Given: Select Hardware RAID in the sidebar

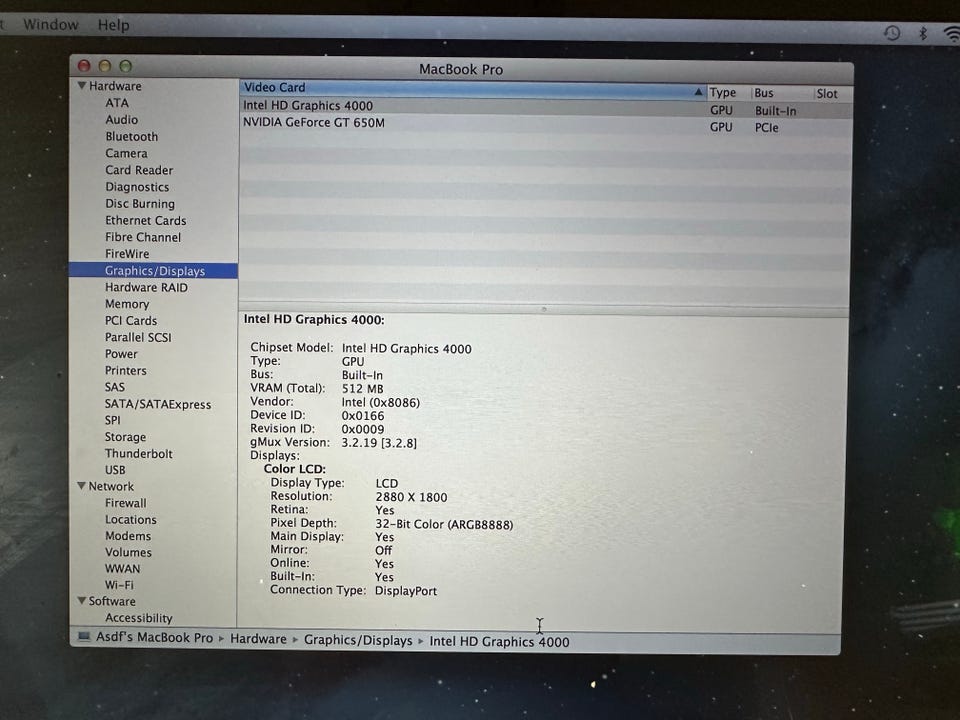Looking at the screenshot, I should 146,287.
